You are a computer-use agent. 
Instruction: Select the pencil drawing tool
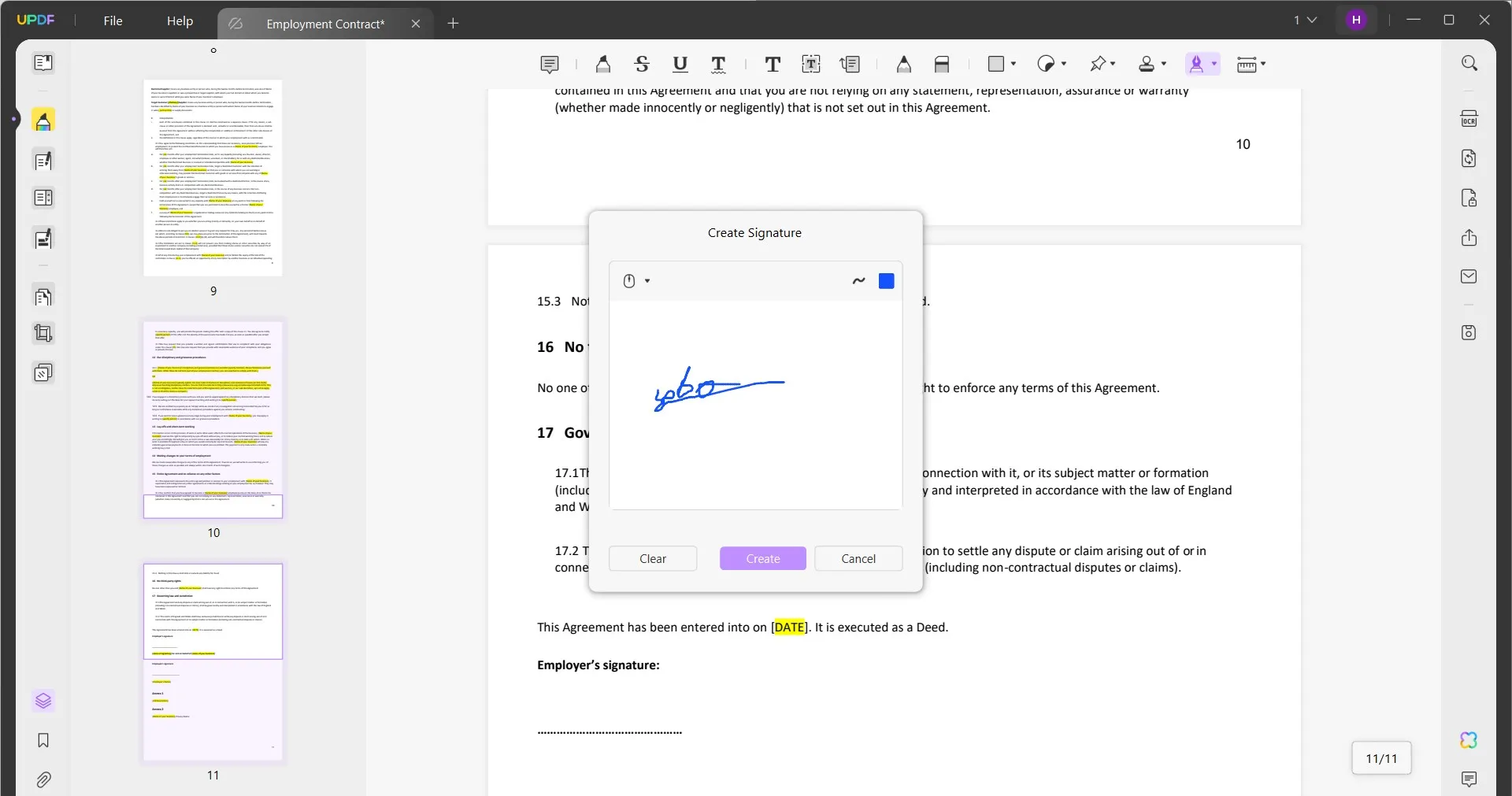point(904,65)
